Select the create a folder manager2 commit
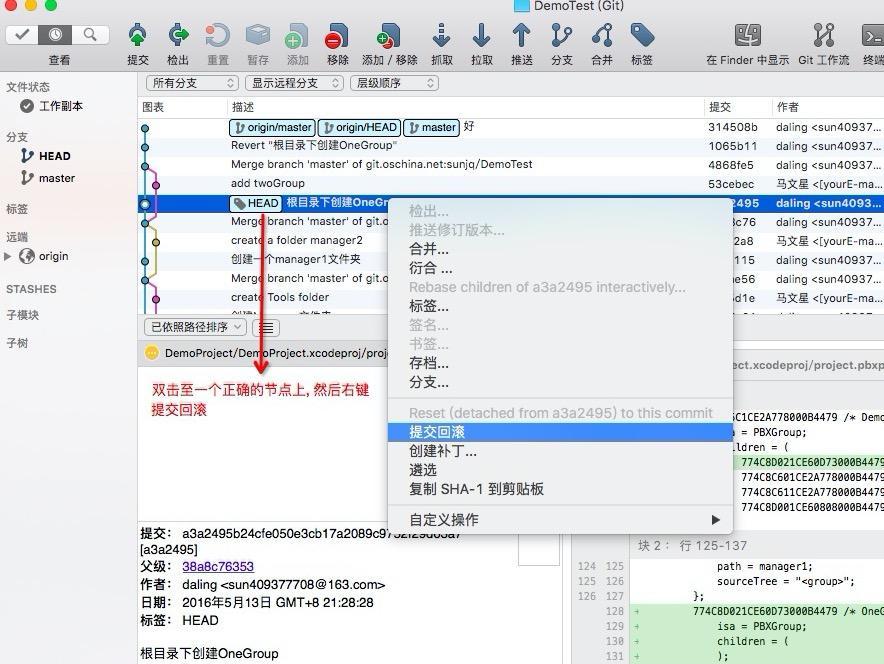The image size is (884, 664). [x=297, y=241]
